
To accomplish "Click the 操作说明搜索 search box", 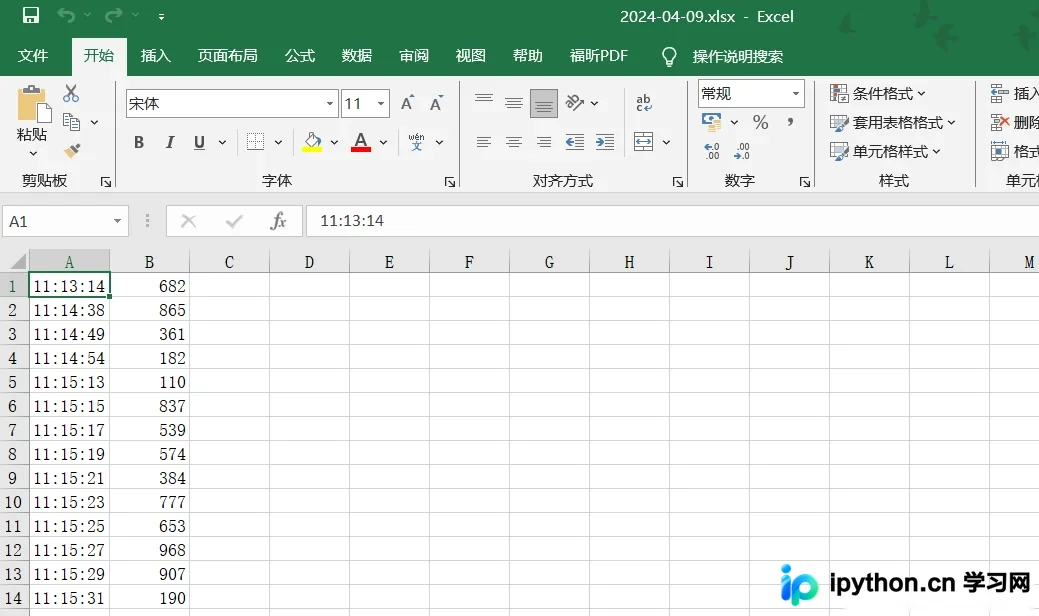I will 738,56.
